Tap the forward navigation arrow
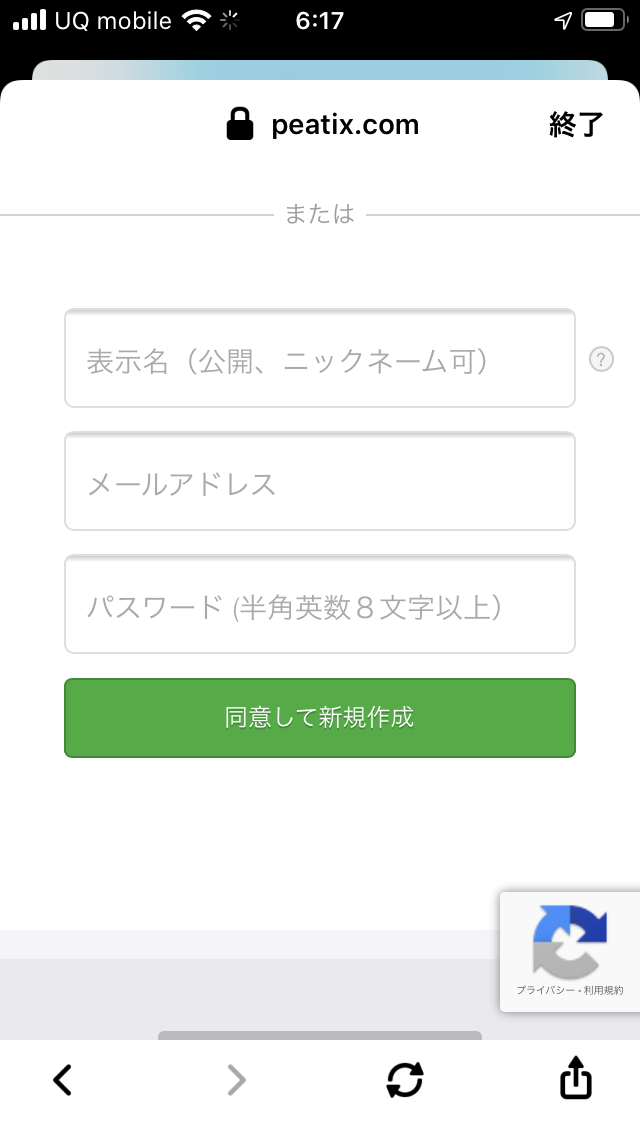640x1136 pixels. 236,1080
